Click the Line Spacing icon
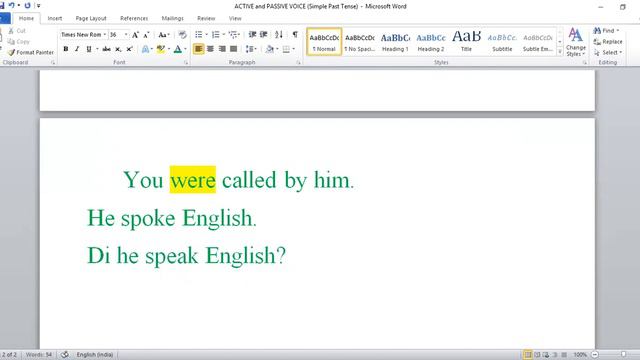 249,49
